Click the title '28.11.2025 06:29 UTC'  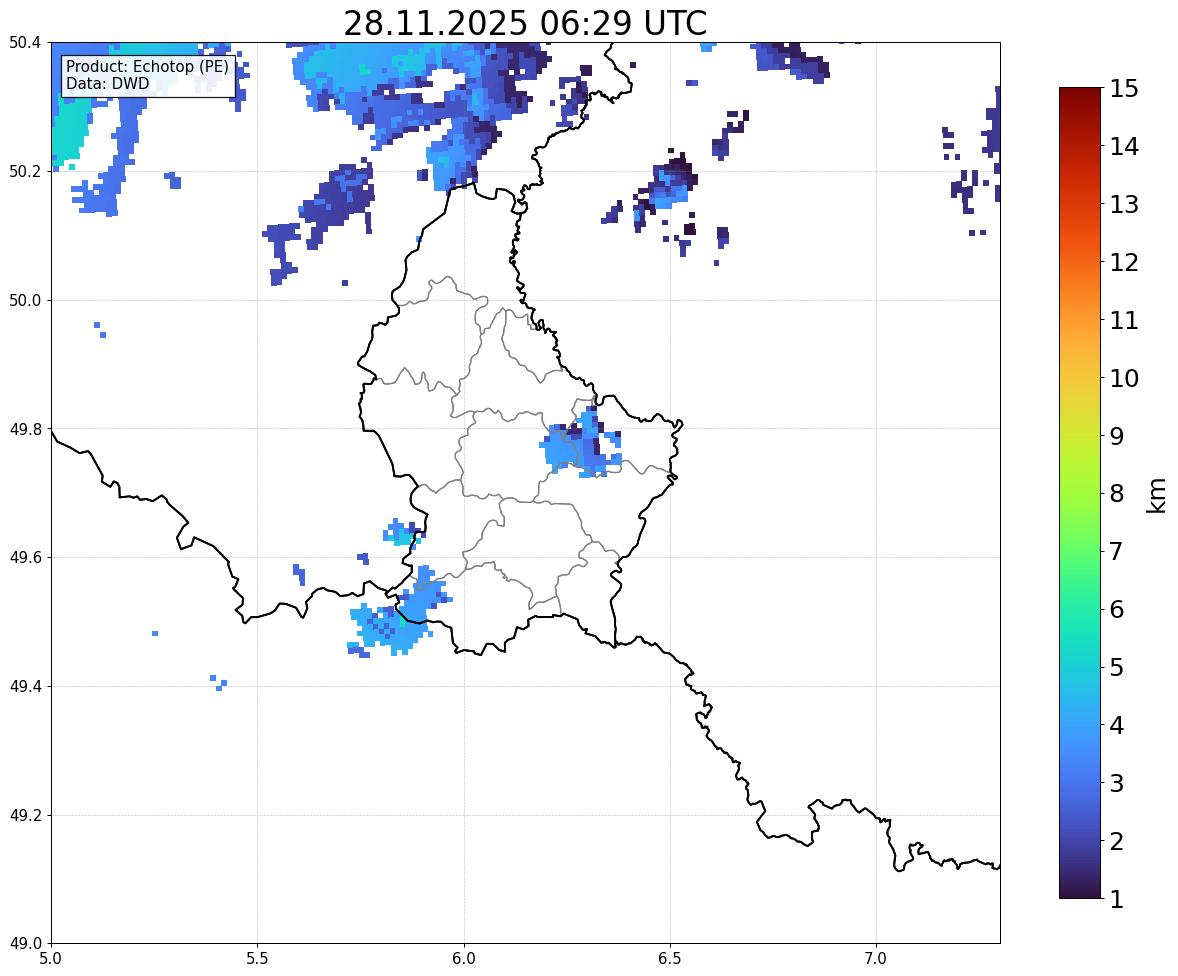tap(525, 23)
